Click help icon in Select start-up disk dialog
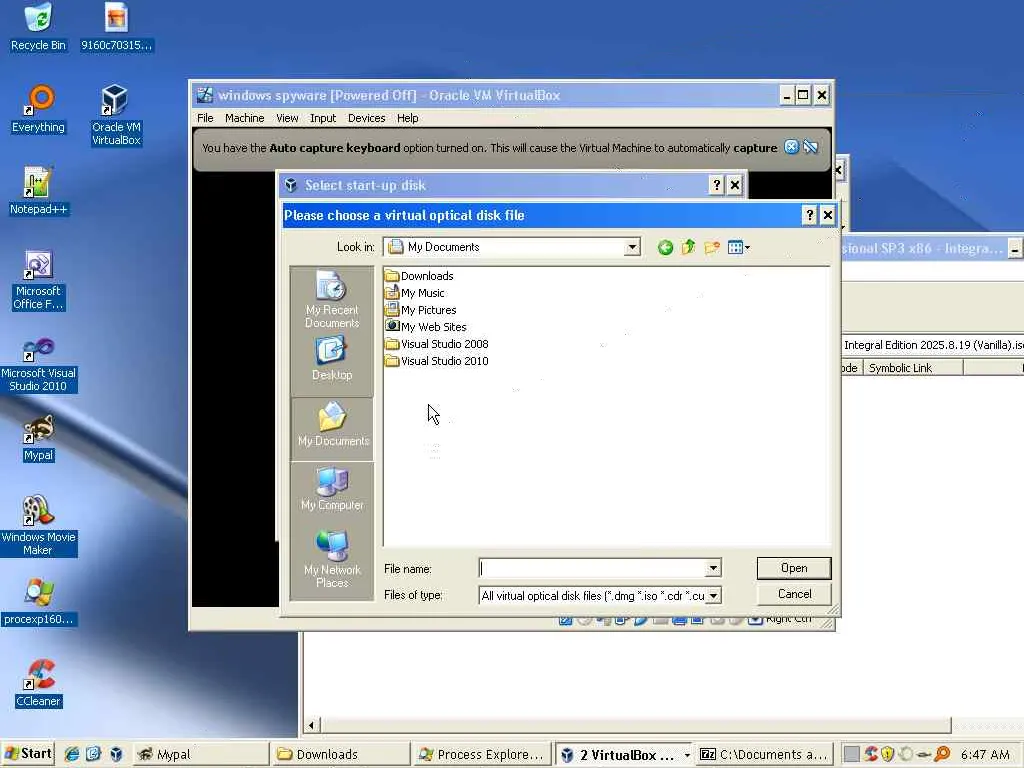This screenshot has width=1024, height=768. point(716,185)
